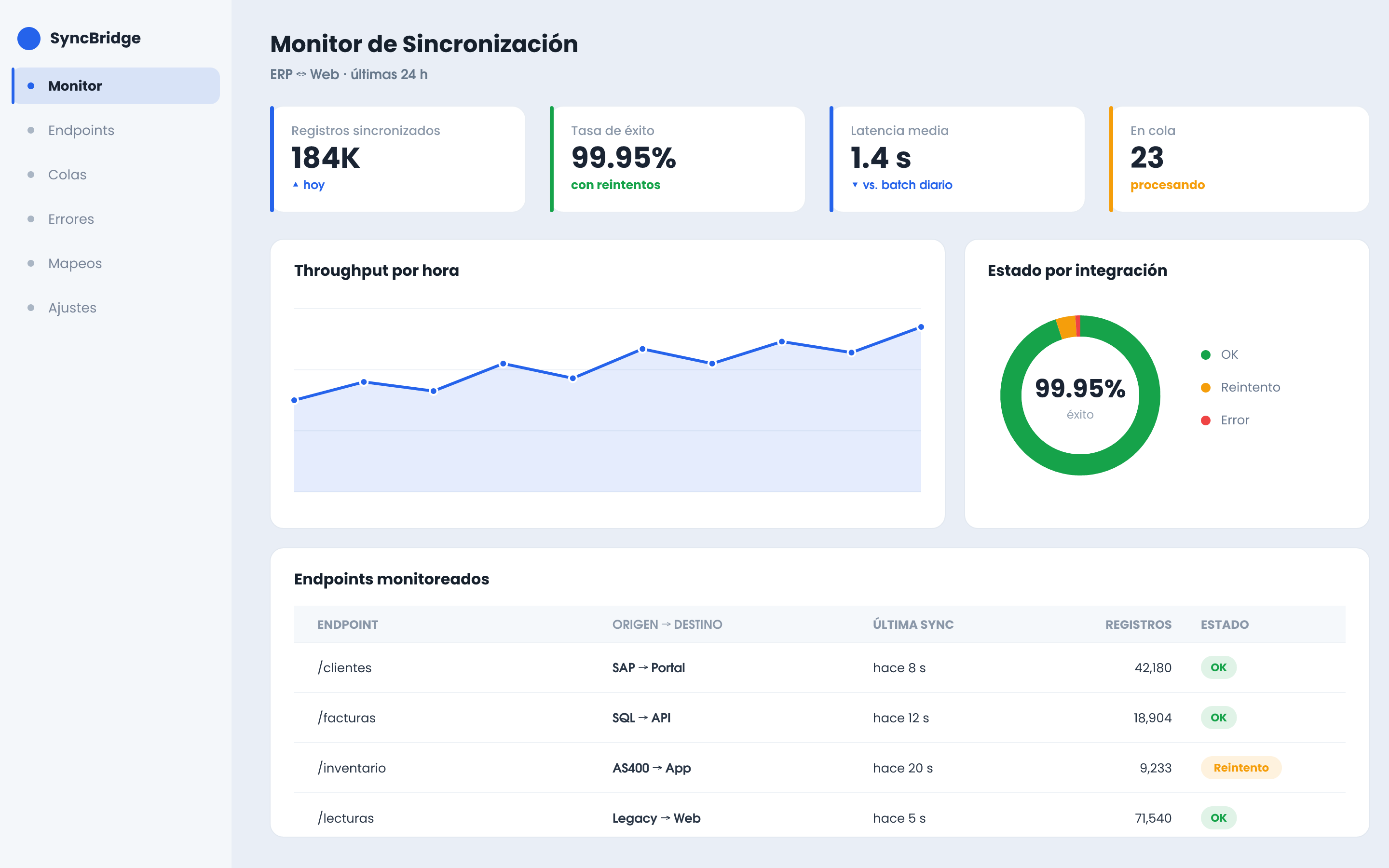Click the hace 5 s sync time
This screenshot has height=868, width=1389.
[899, 818]
